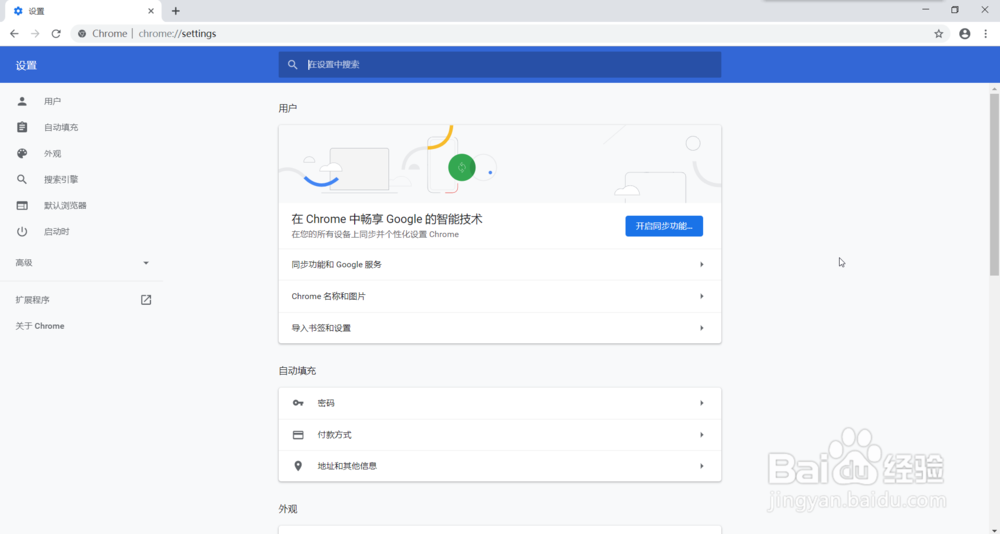The width and height of the screenshot is (1000, 534).
Task: Click the credit card icon beside 付款方式
Action: click(x=298, y=434)
